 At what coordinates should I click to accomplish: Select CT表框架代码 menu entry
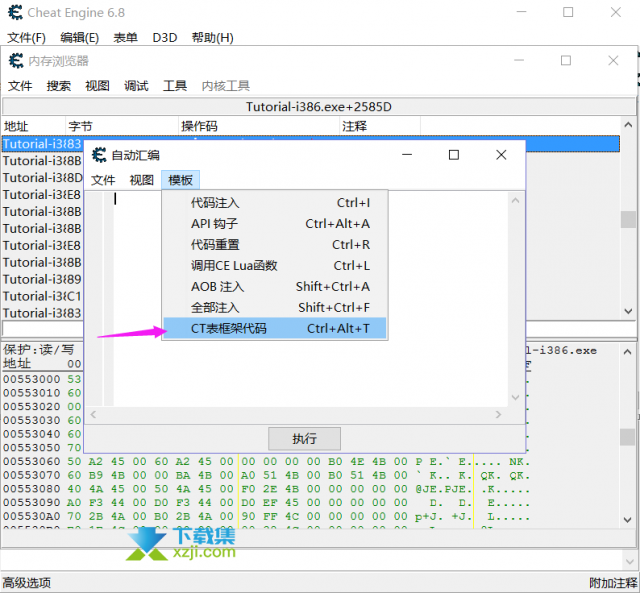275,328
